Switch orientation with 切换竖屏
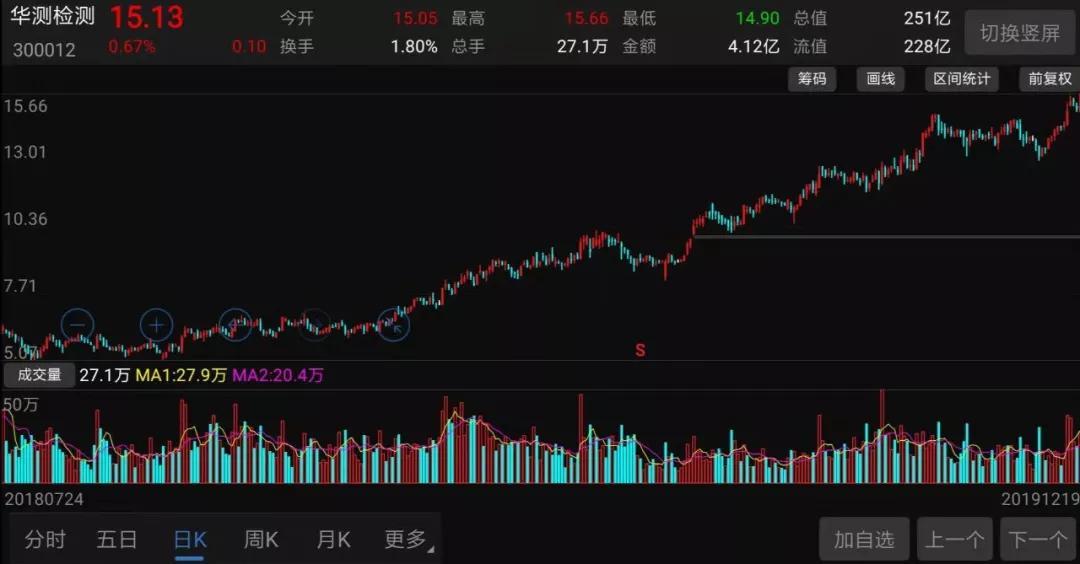The height and width of the screenshot is (564, 1080). 1019,33
